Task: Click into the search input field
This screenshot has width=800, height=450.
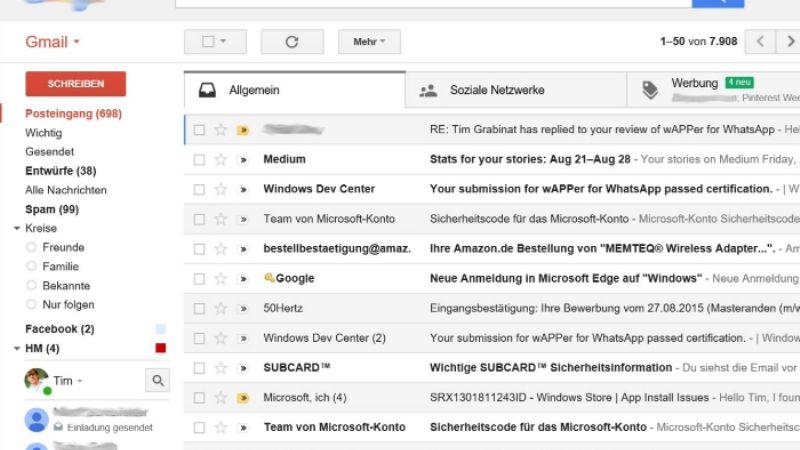Action: 433,3
